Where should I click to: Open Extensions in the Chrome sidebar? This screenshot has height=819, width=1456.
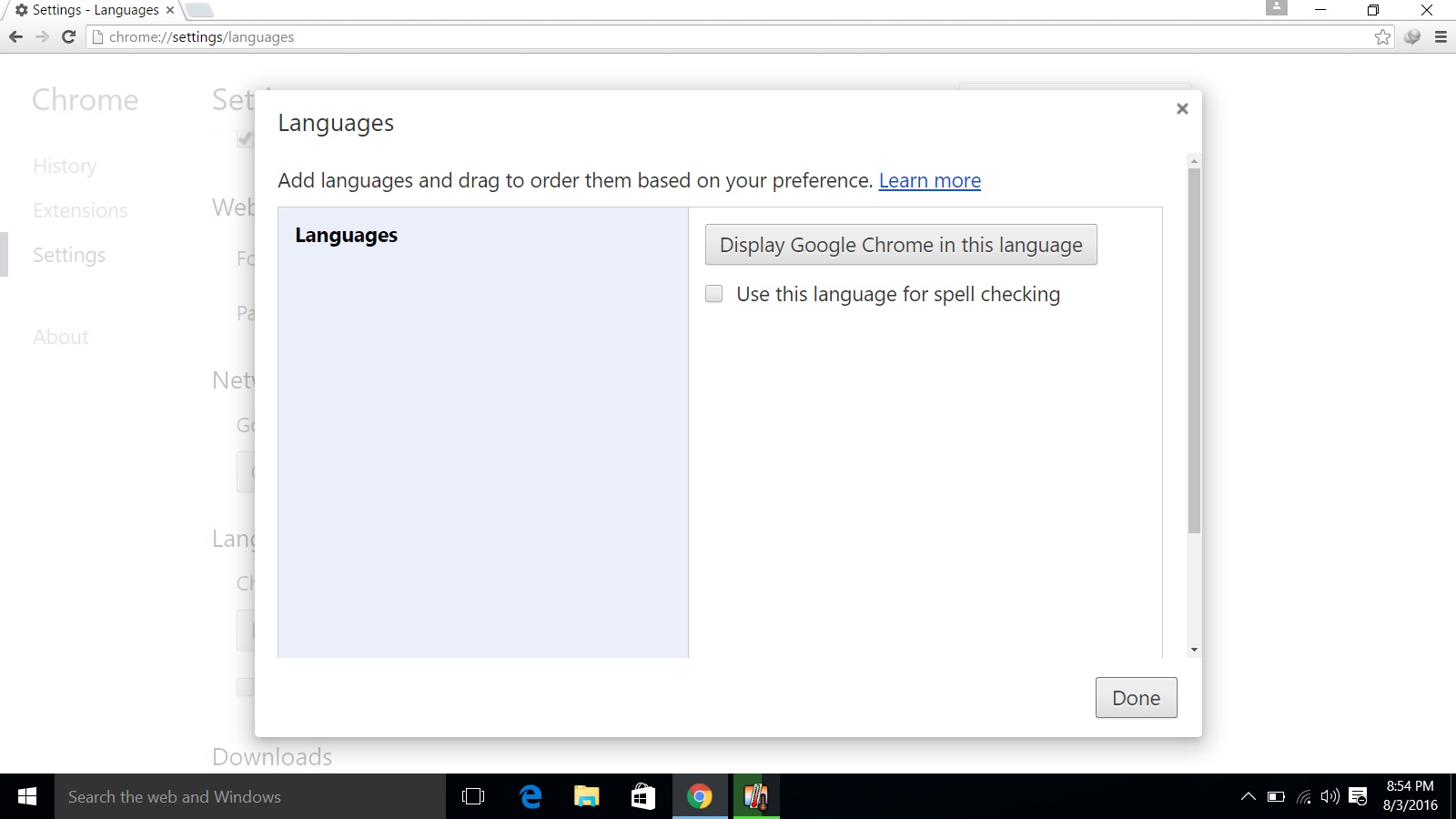tap(80, 210)
